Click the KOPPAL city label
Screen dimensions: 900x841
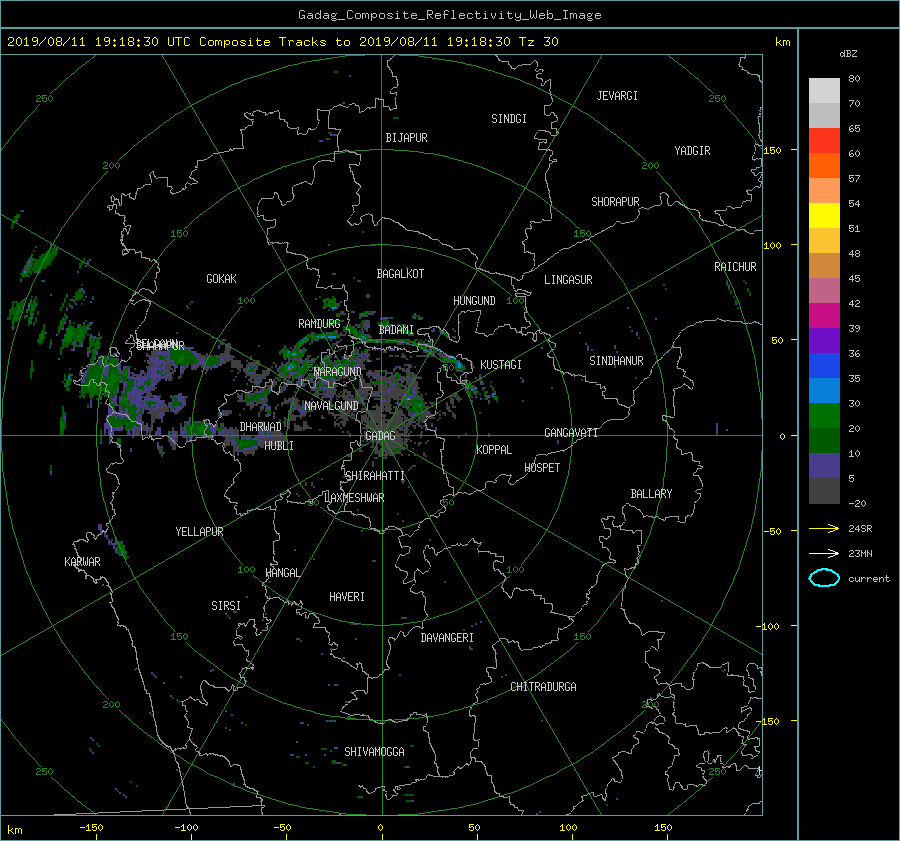click(494, 450)
